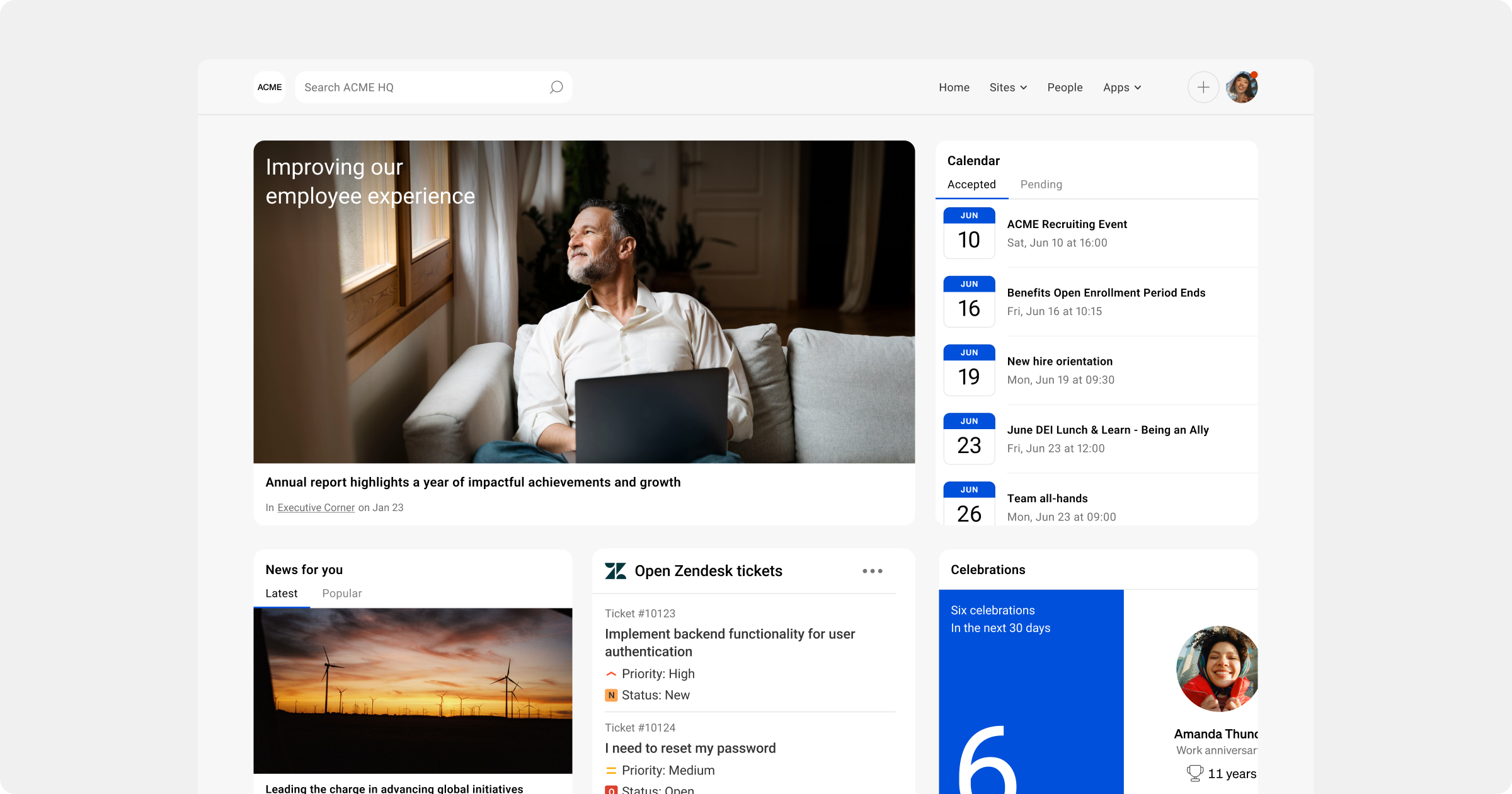Click the Jun 23 calendar date icon
Image resolution: width=1512 pixels, height=794 pixels.
point(969,439)
